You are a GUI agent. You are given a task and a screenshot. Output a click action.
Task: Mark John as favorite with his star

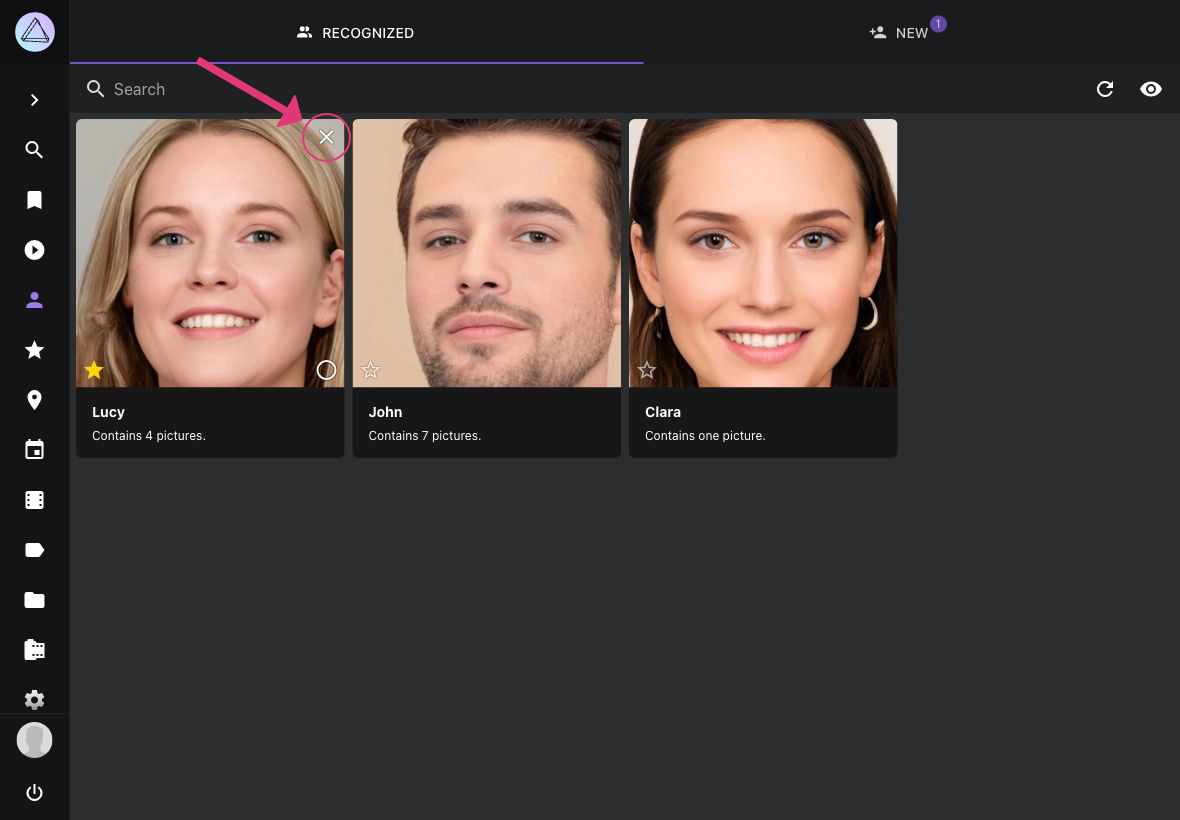click(x=370, y=369)
